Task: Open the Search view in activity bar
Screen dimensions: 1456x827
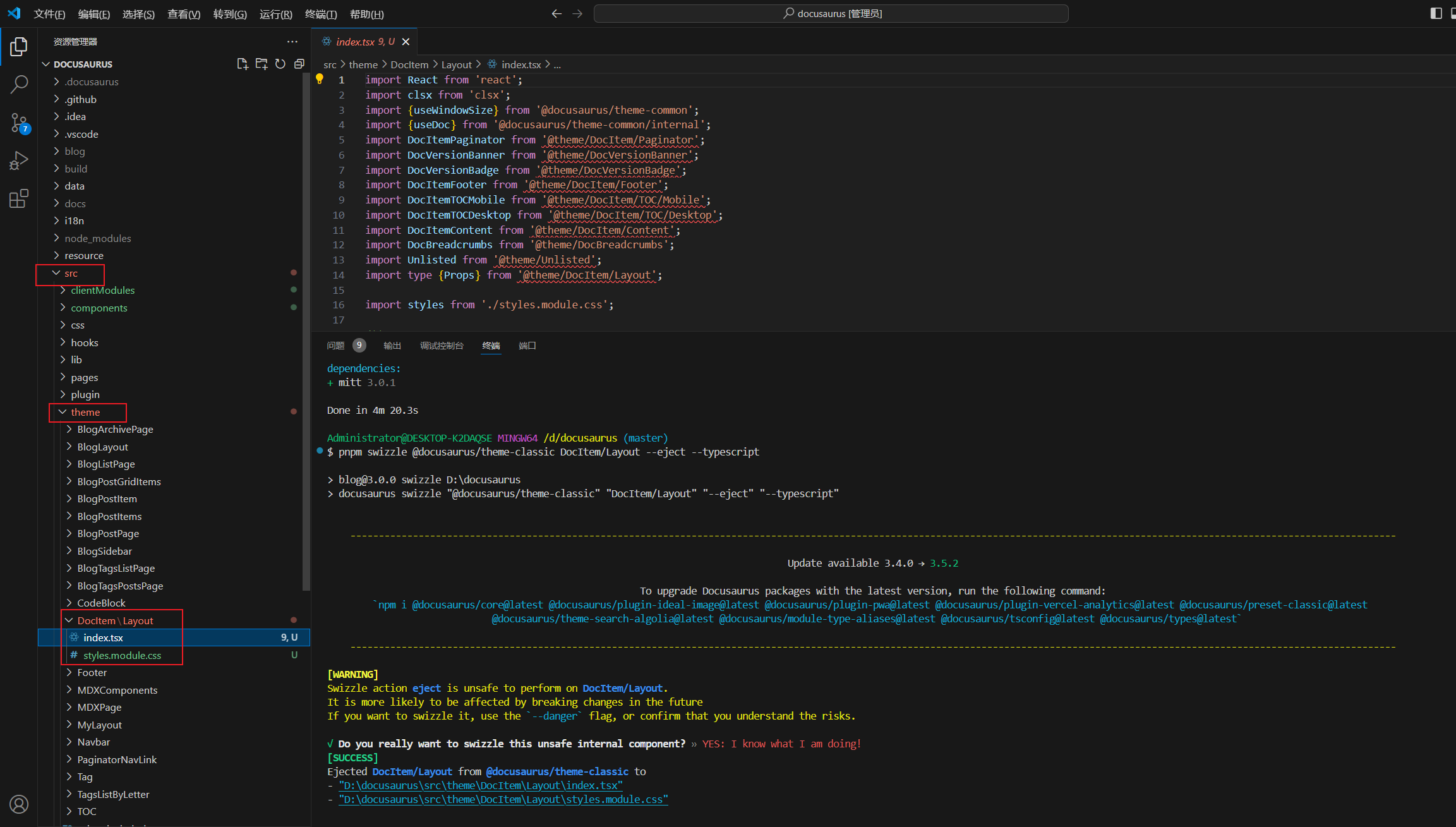Action: 19,84
